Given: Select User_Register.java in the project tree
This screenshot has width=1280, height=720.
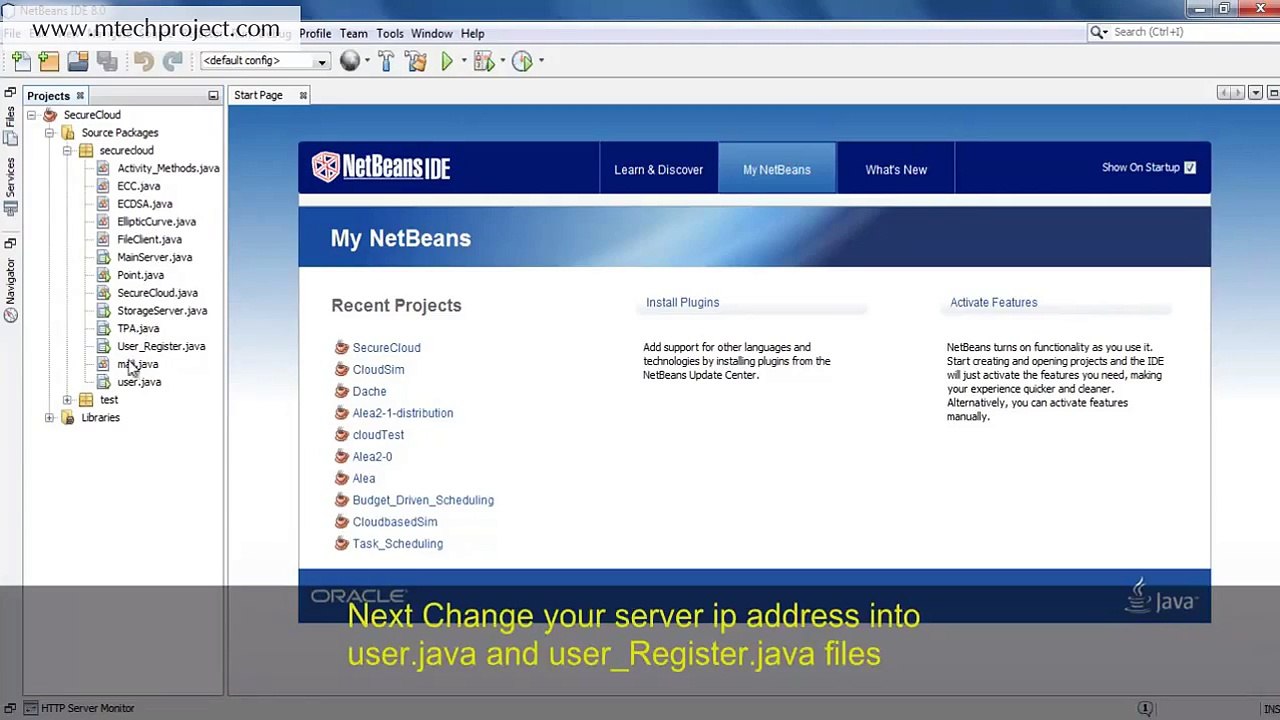Looking at the screenshot, I should tap(161, 346).
